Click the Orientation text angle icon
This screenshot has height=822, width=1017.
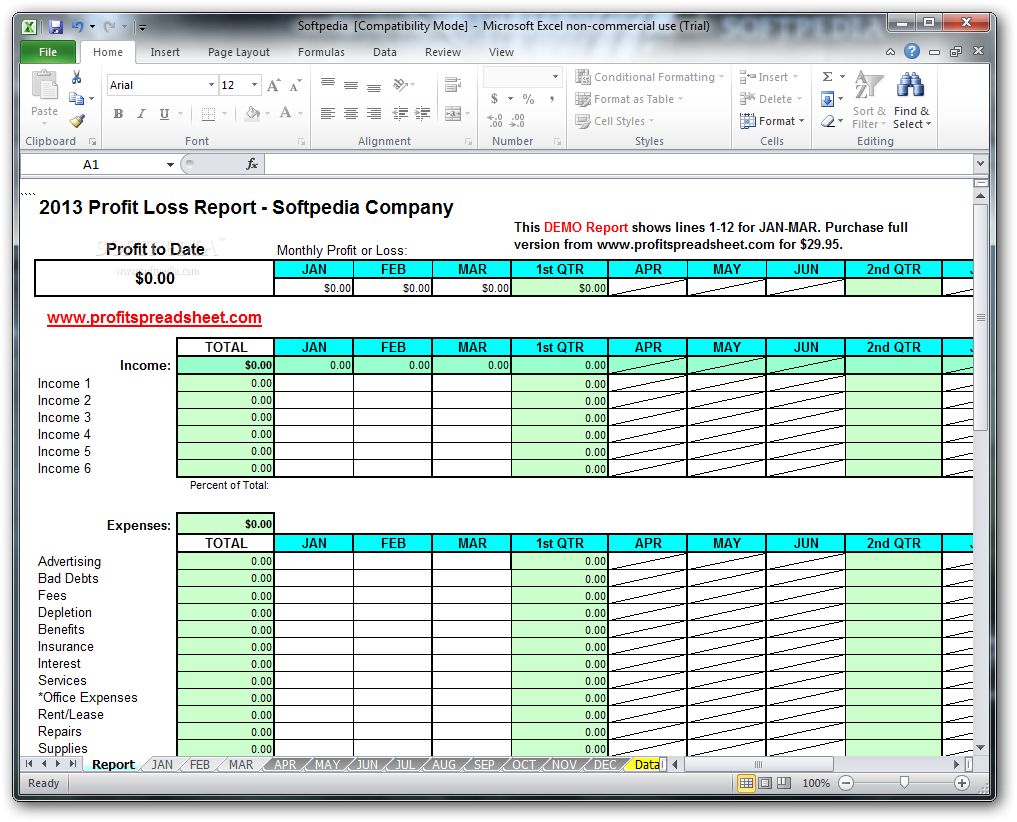[x=401, y=84]
